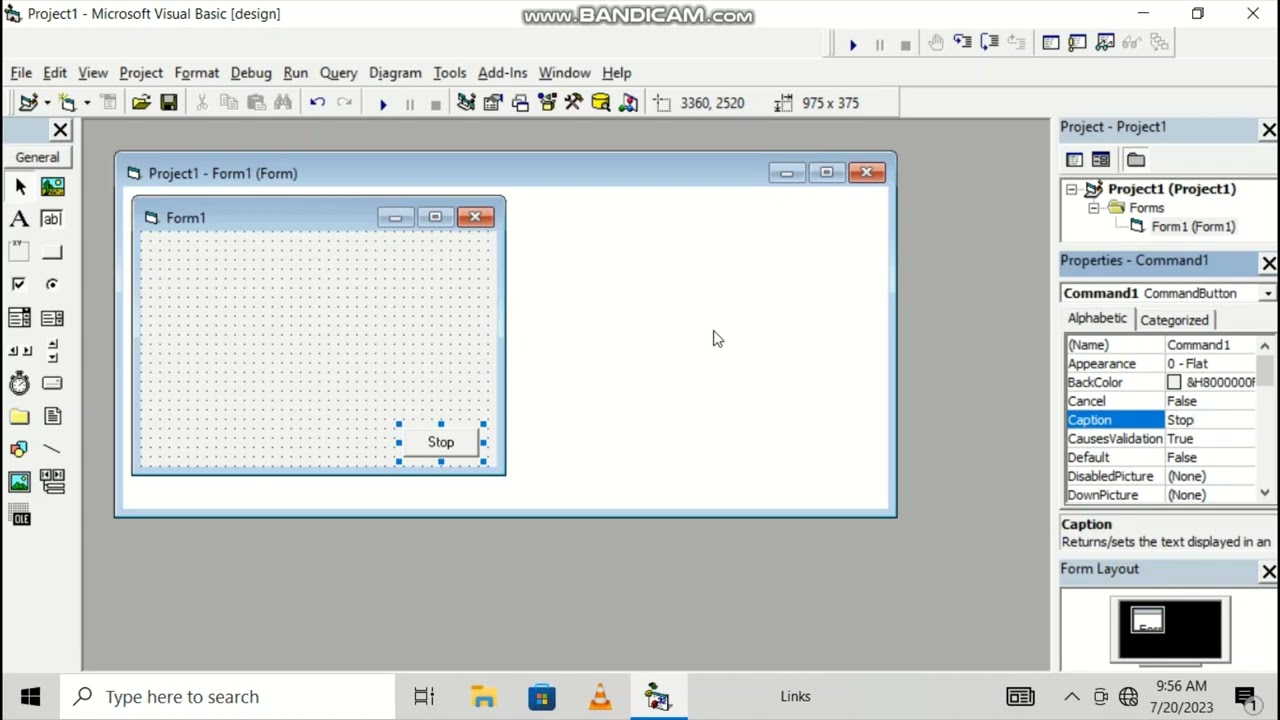Select the DriveListBox control tool
1280x720 pixels.
(x=52, y=383)
